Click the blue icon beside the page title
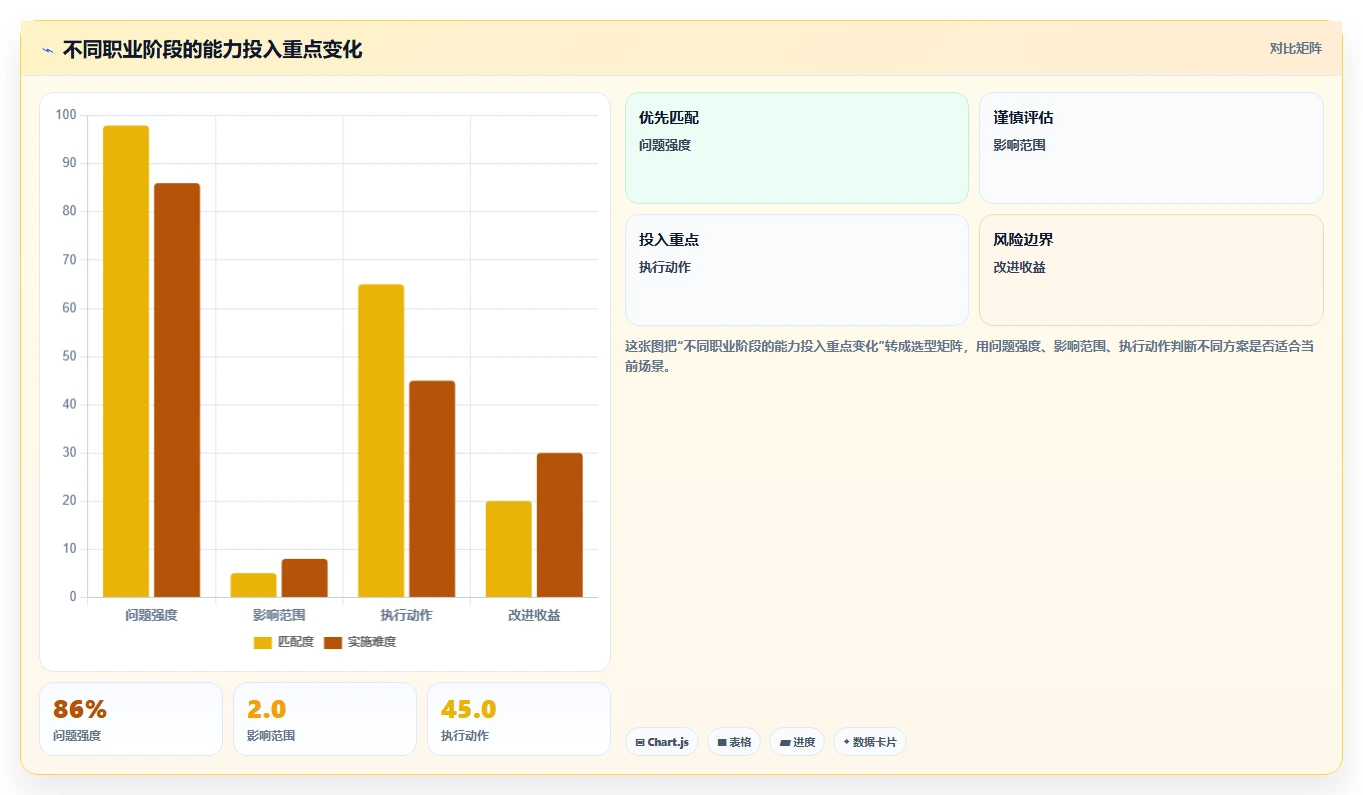1363x795 pixels. 47,50
